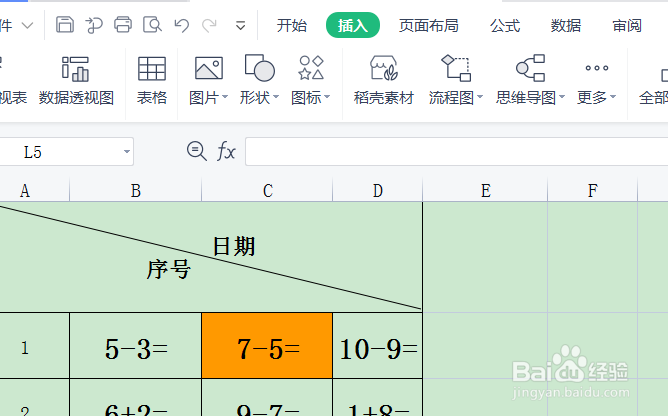The width and height of the screenshot is (668, 416).
Task: Select column C header
Action: (267, 190)
